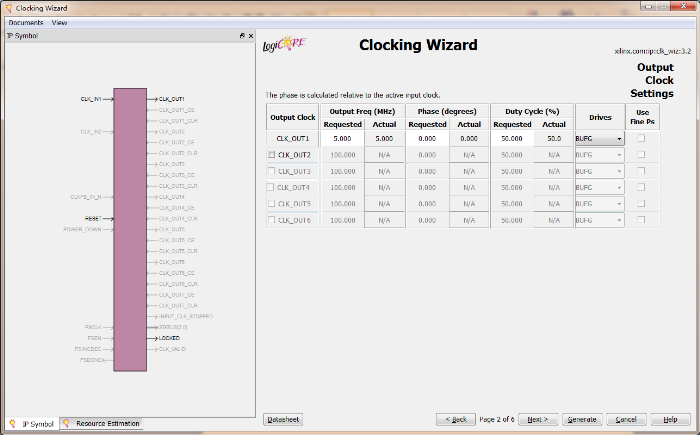Select the IP Symbol tab
This screenshot has height=435, width=700.
click(x=32, y=423)
